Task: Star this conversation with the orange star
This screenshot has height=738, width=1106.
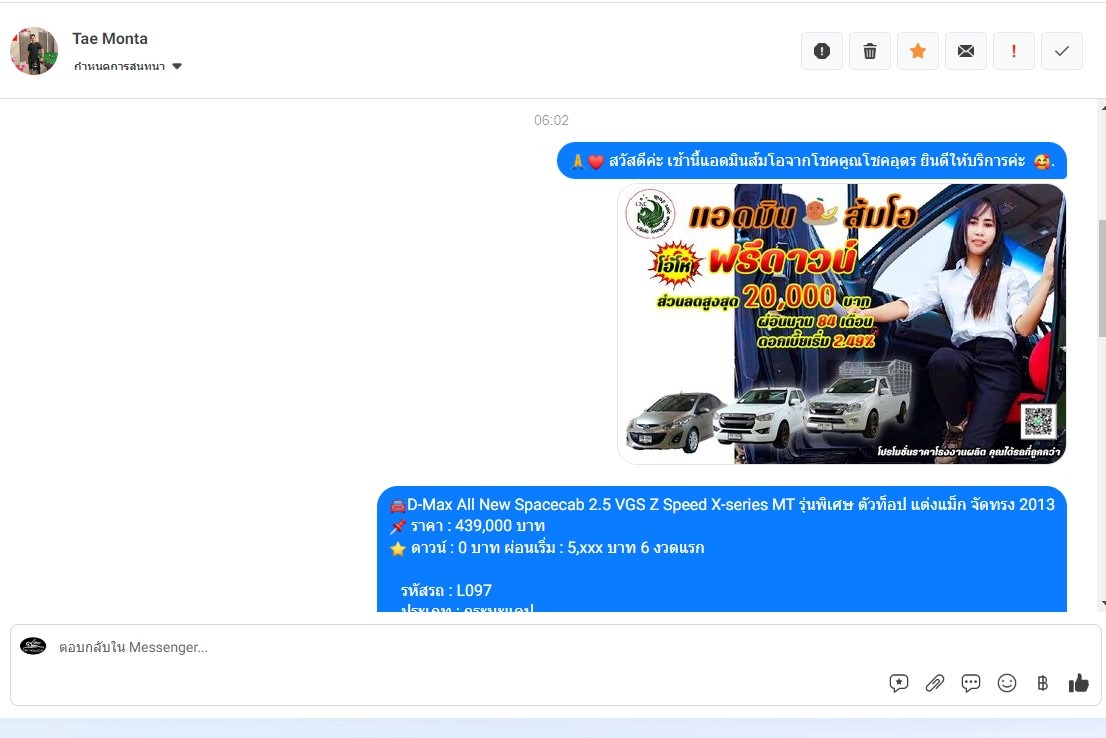Action: point(918,51)
